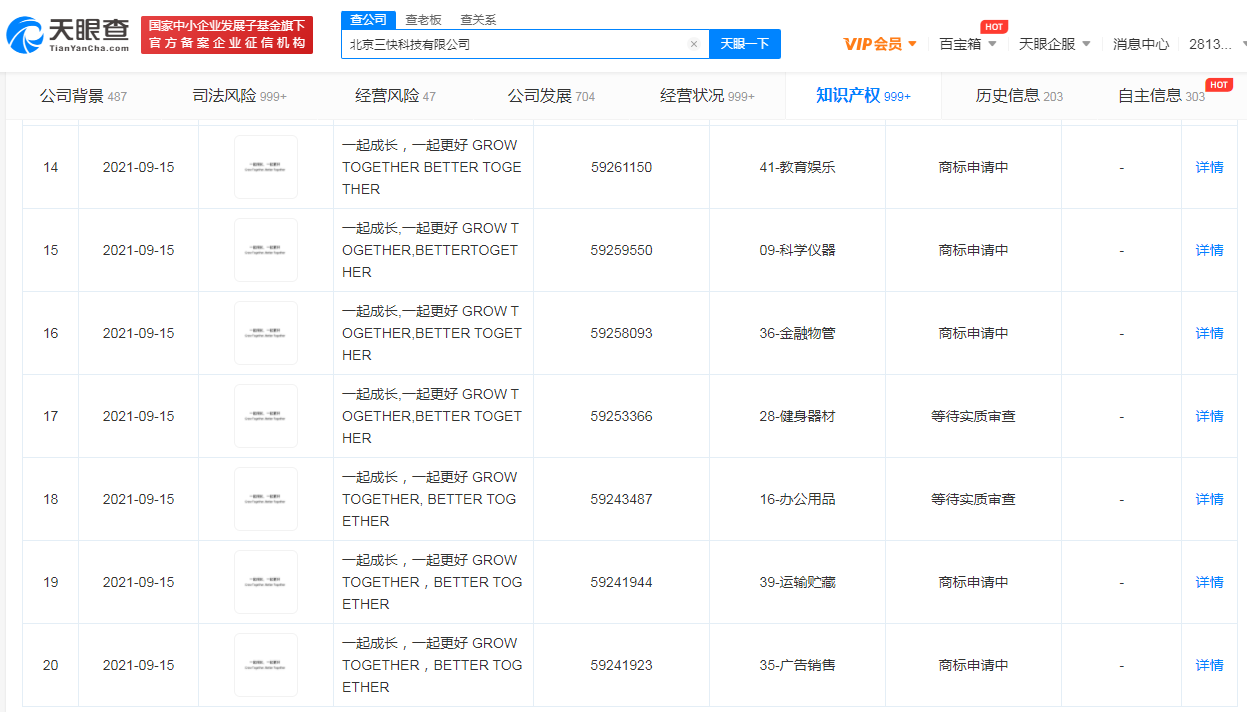Click the TianYanCha logo
The width and height of the screenshot is (1247, 712).
pos(68,35)
